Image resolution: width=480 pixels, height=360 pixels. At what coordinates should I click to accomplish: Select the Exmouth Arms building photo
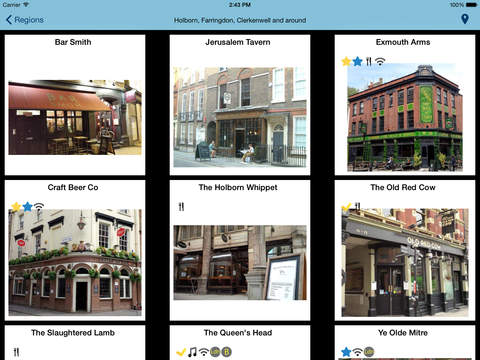tap(405, 118)
